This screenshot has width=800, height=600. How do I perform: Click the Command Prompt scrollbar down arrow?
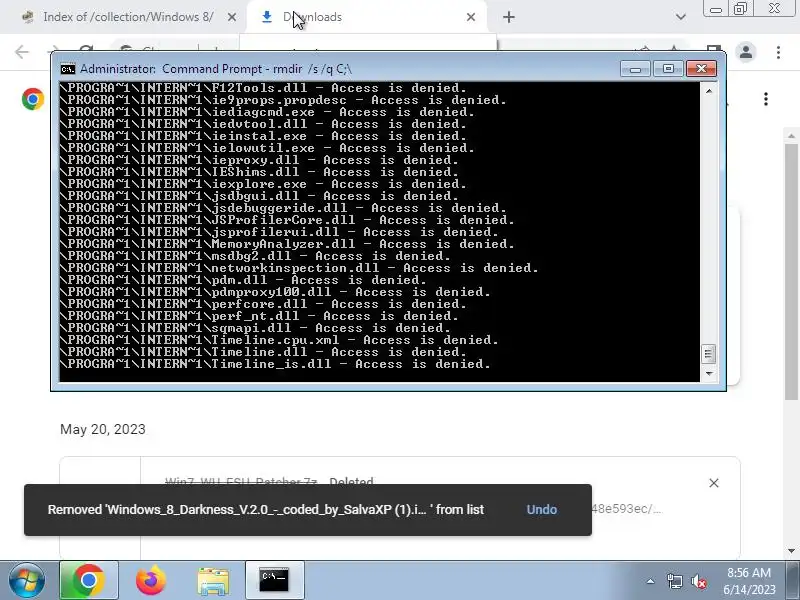[709, 374]
